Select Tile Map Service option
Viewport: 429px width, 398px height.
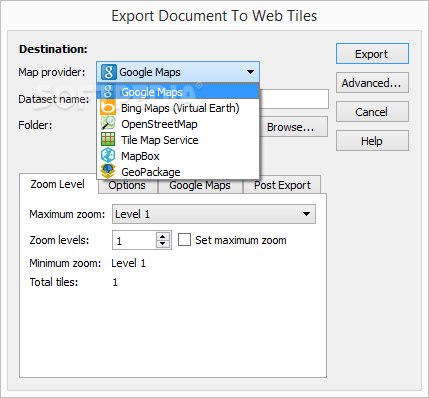(178, 140)
